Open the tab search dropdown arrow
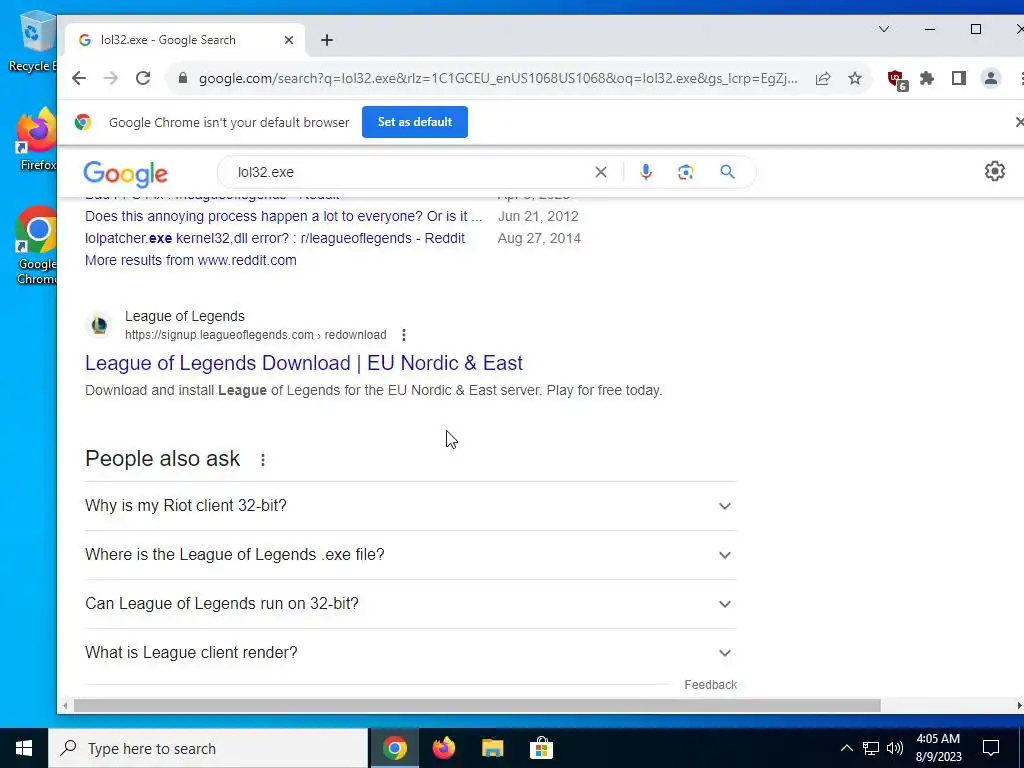This screenshot has width=1024, height=768. click(x=884, y=29)
